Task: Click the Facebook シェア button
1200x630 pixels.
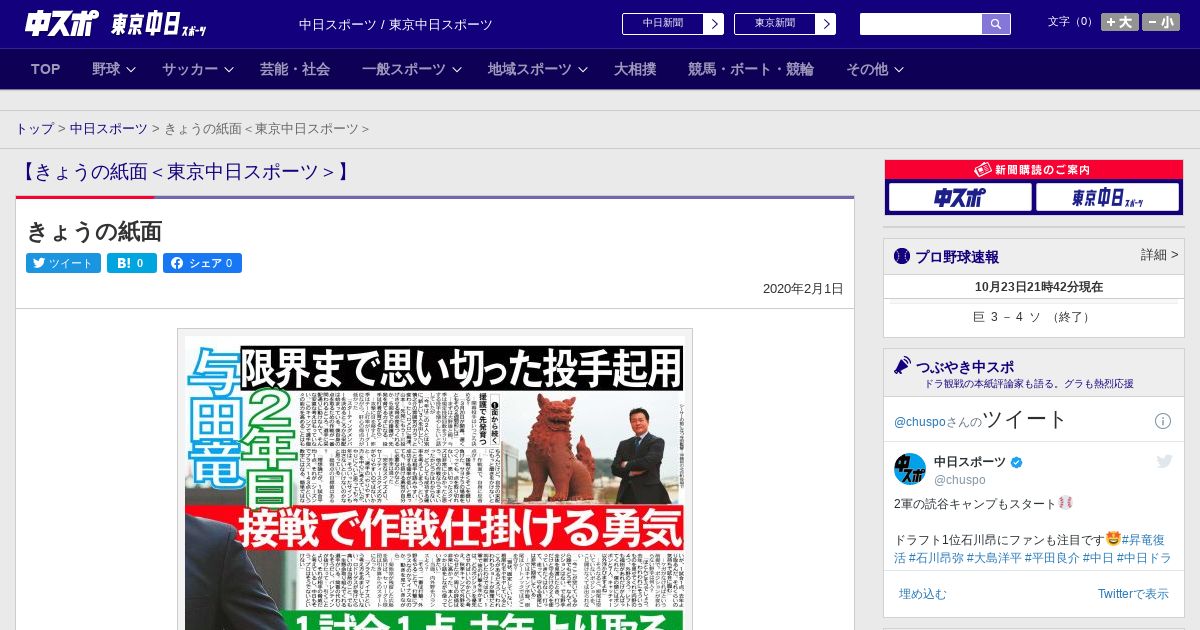Action: 202,263
